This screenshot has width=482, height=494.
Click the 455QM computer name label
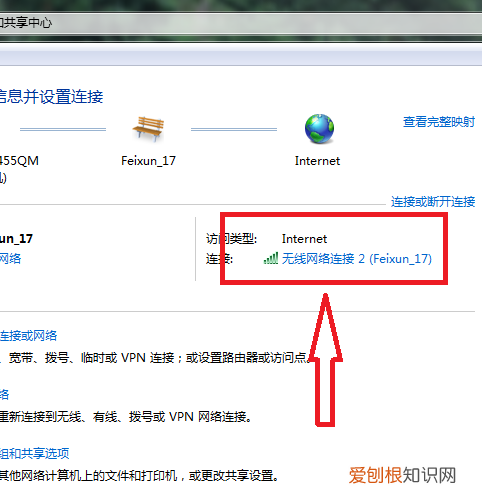[19, 161]
